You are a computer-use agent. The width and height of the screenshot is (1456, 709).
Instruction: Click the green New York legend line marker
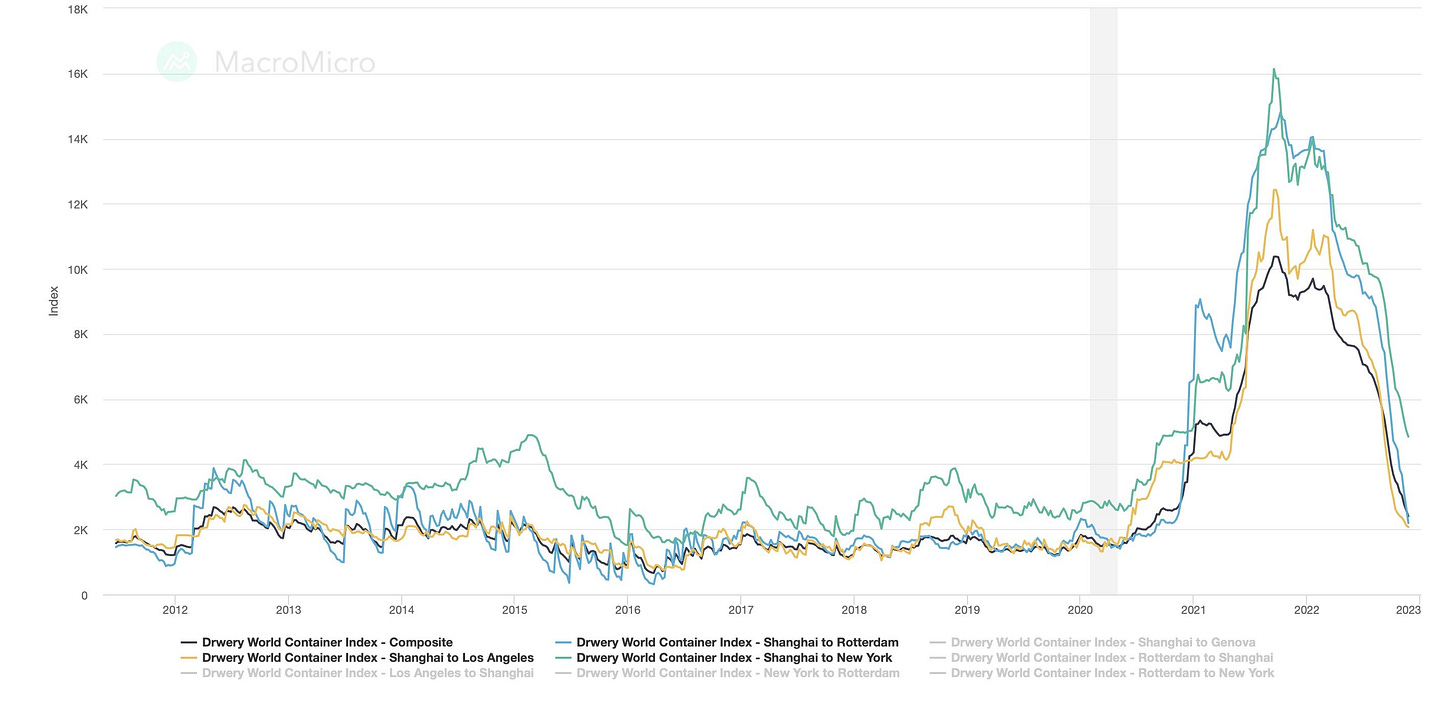[563, 658]
